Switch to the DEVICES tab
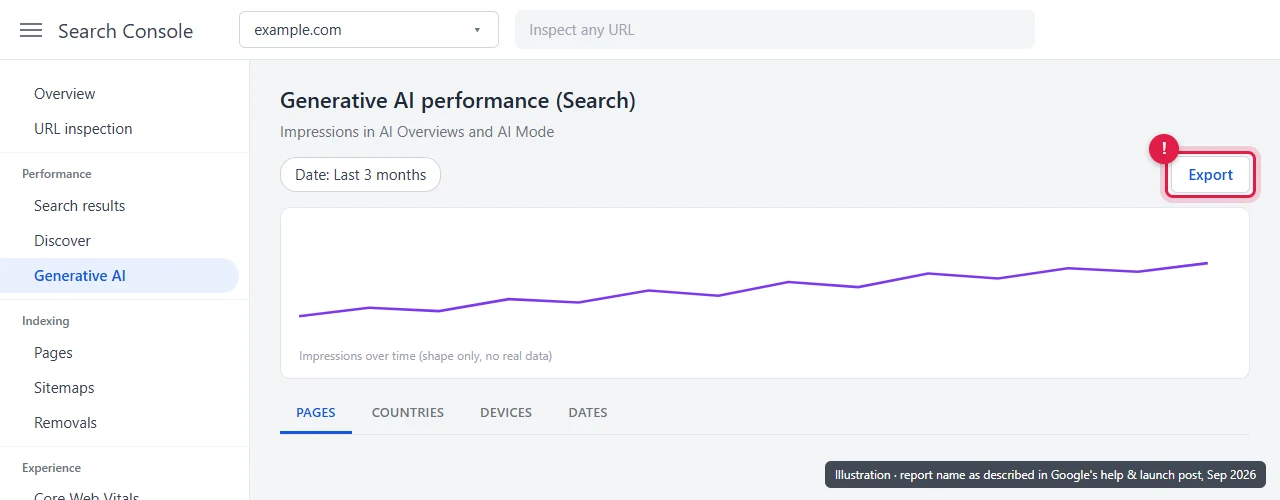The height and width of the screenshot is (500, 1280). pos(506,413)
